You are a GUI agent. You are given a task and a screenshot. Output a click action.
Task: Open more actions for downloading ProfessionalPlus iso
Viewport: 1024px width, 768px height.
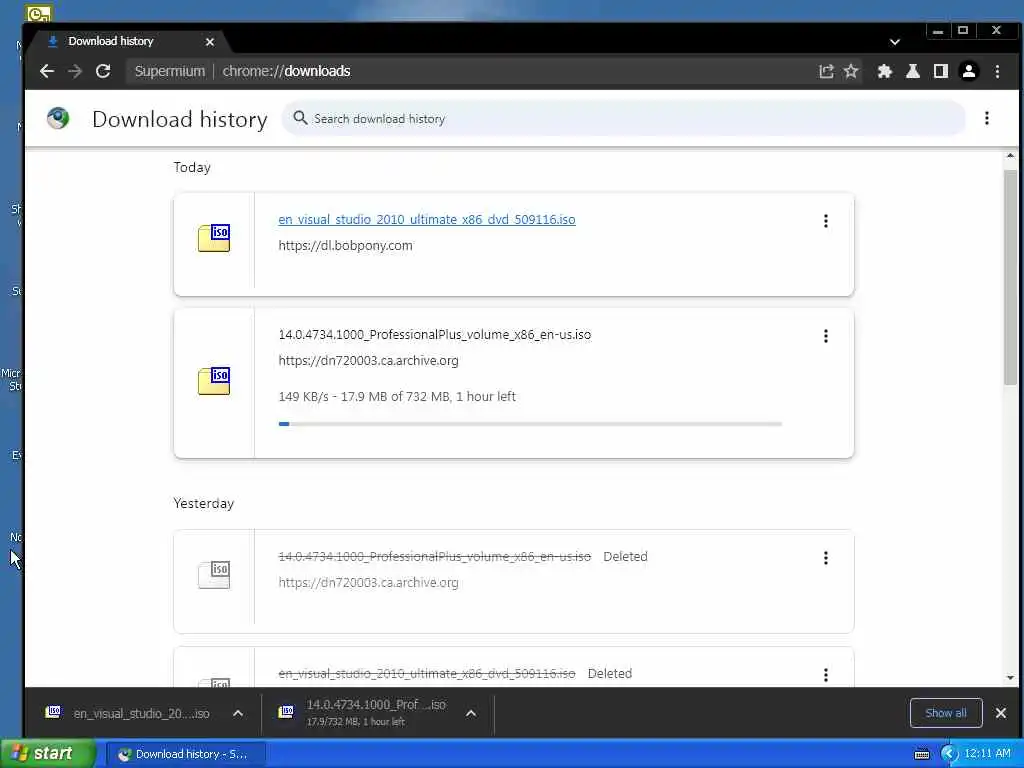click(825, 336)
